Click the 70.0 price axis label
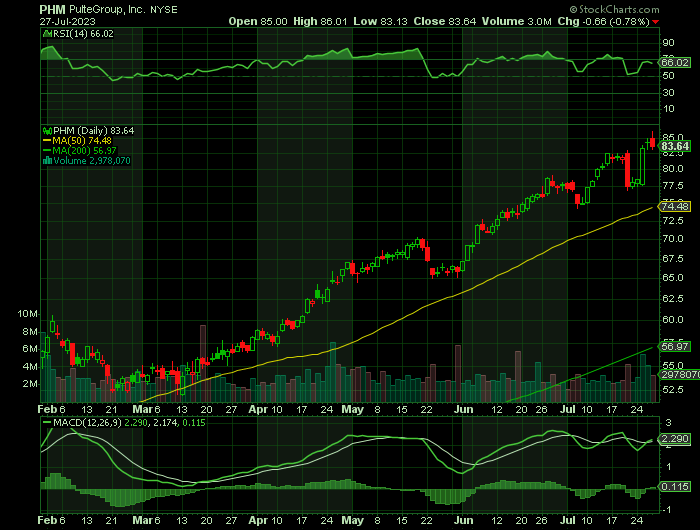Screen dimensions: 700x530 tap(673, 238)
